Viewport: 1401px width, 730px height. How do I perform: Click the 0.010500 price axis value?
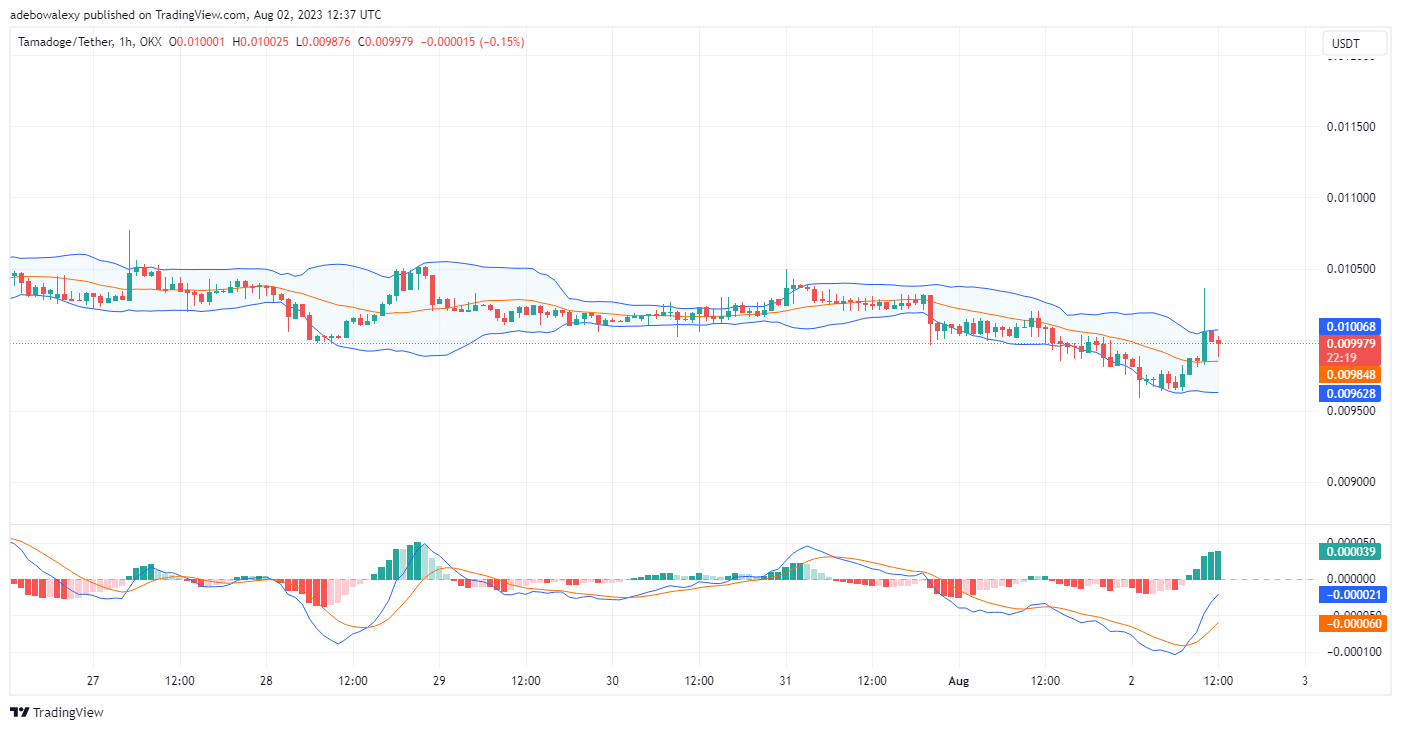1351,269
